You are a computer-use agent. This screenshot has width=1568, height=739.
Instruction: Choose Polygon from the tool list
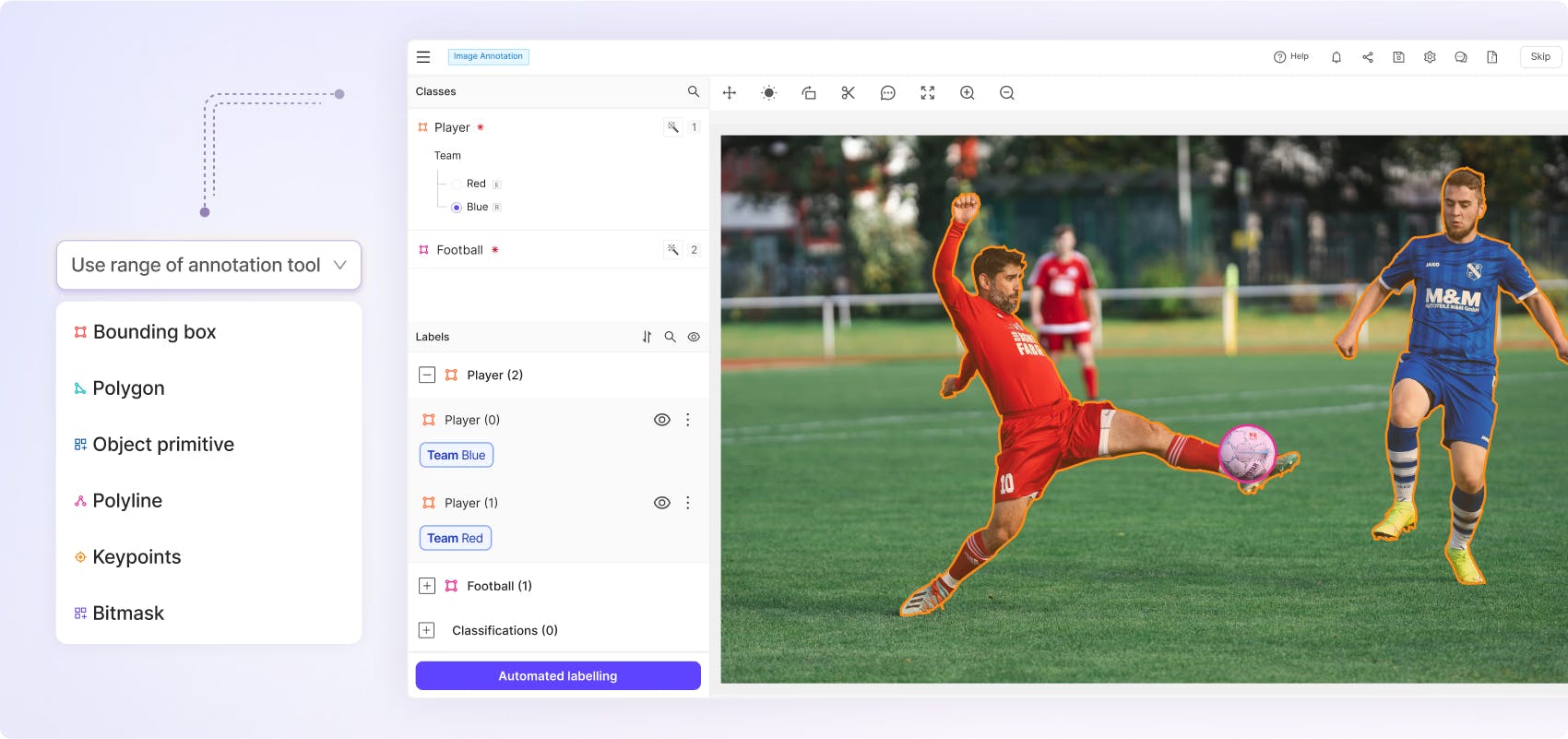128,388
